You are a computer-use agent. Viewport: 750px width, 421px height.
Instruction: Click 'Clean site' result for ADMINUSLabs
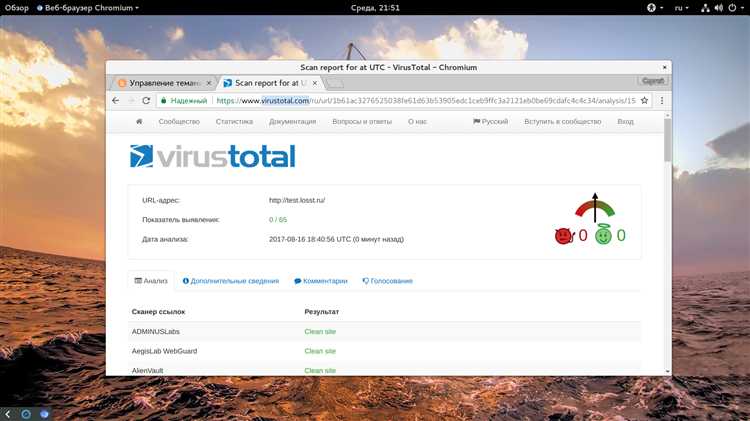click(x=320, y=331)
